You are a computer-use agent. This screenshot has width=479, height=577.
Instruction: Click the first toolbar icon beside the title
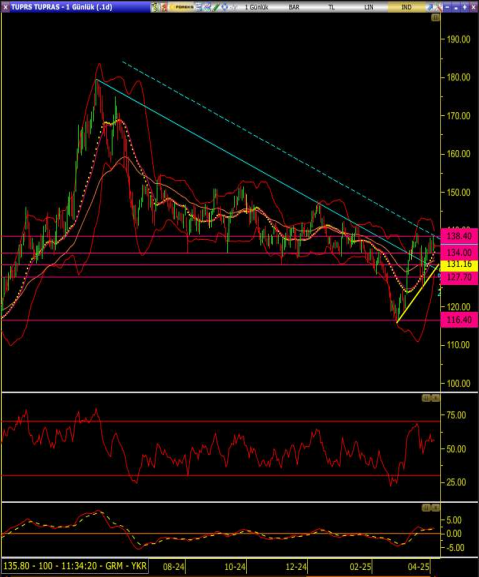[155, 7]
